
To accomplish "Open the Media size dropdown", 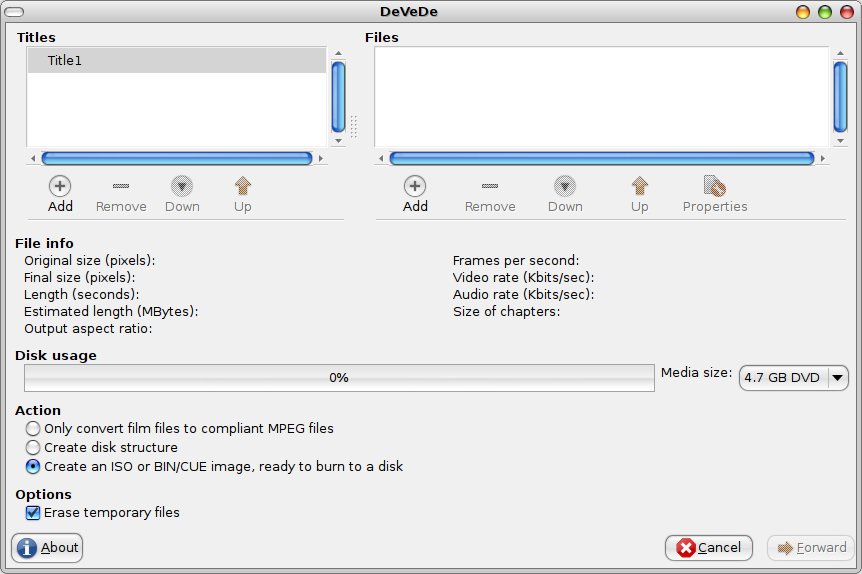I will point(793,378).
